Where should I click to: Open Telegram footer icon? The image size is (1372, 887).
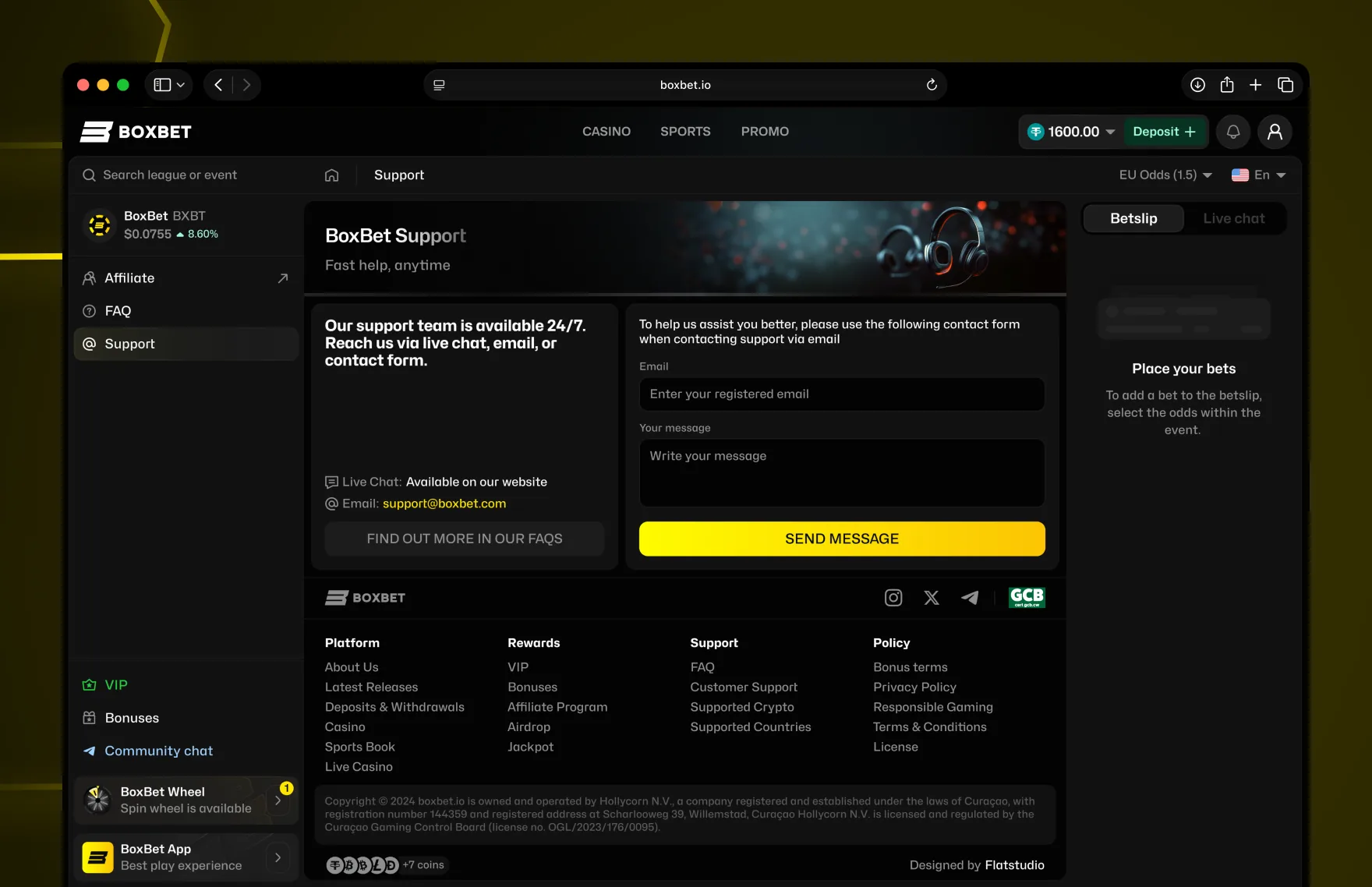click(x=970, y=598)
